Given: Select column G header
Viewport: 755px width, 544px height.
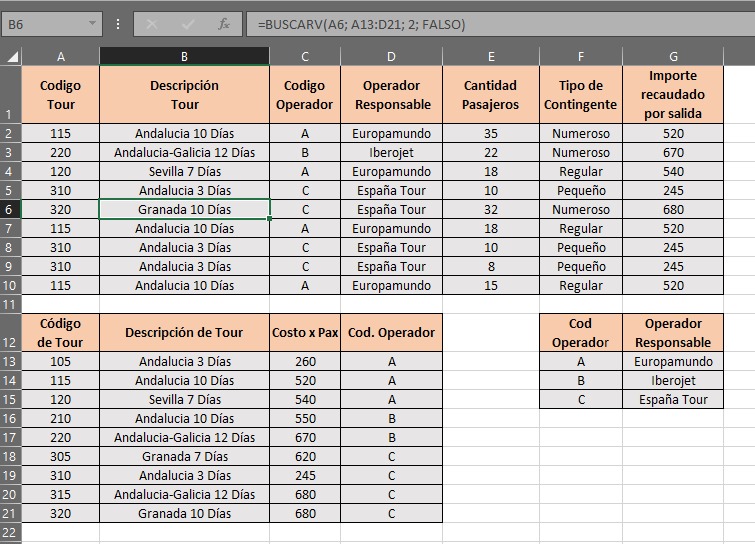Looking at the screenshot, I should pos(673,57).
